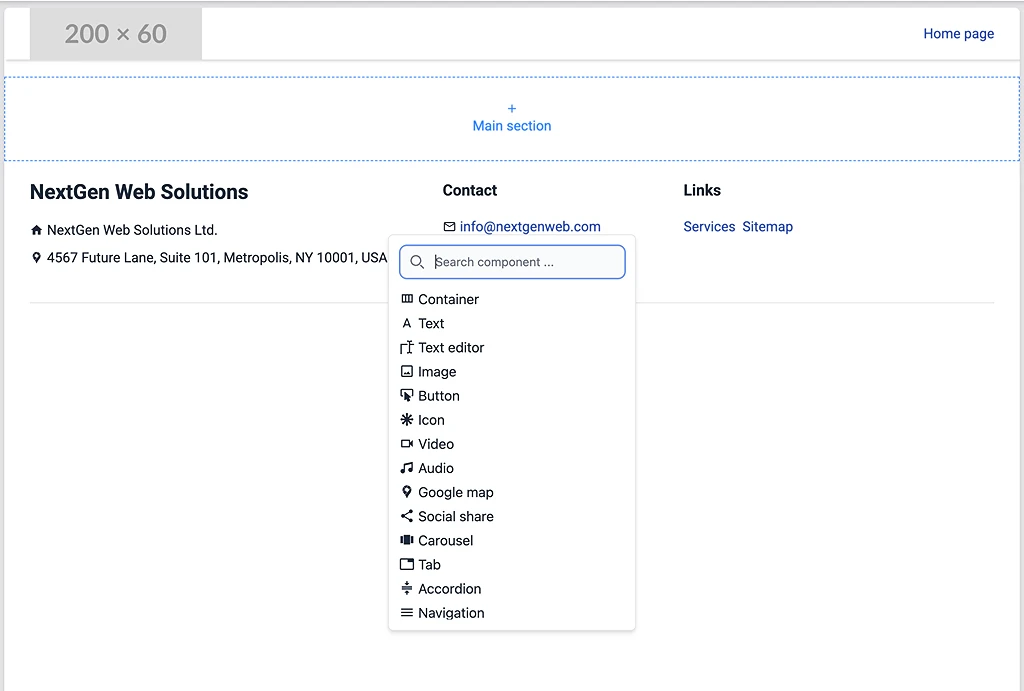Viewport: 1024px width, 691px height.
Task: Pick the Icon component option
Action: coord(431,420)
